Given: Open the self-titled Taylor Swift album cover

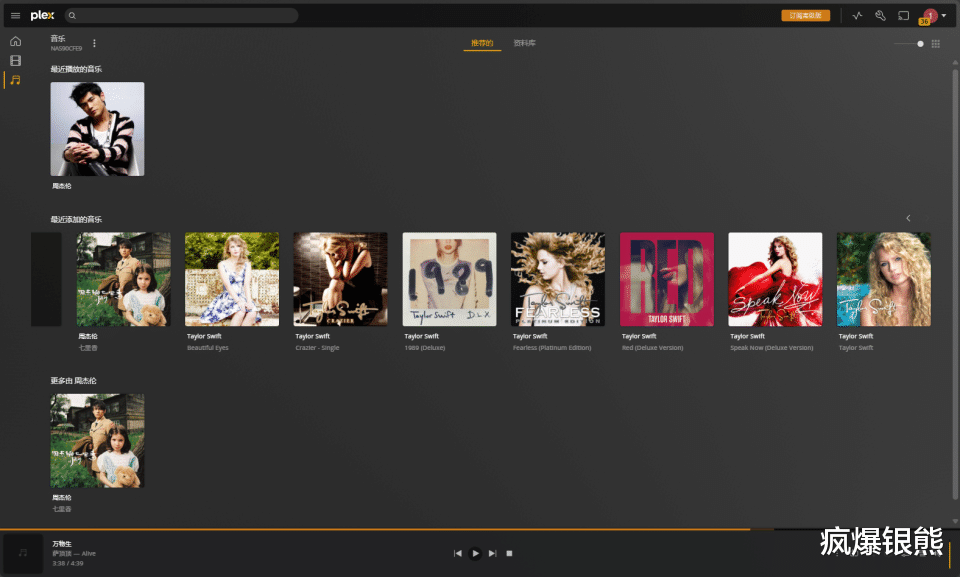Looking at the screenshot, I should point(884,279).
